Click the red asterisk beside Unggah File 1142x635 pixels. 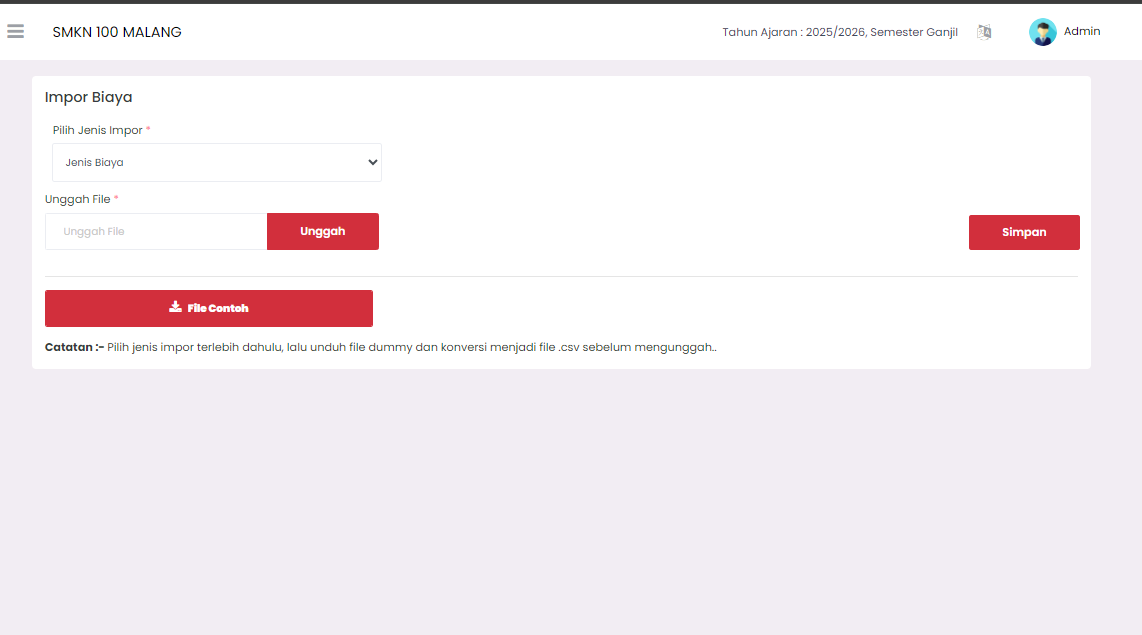(x=116, y=199)
